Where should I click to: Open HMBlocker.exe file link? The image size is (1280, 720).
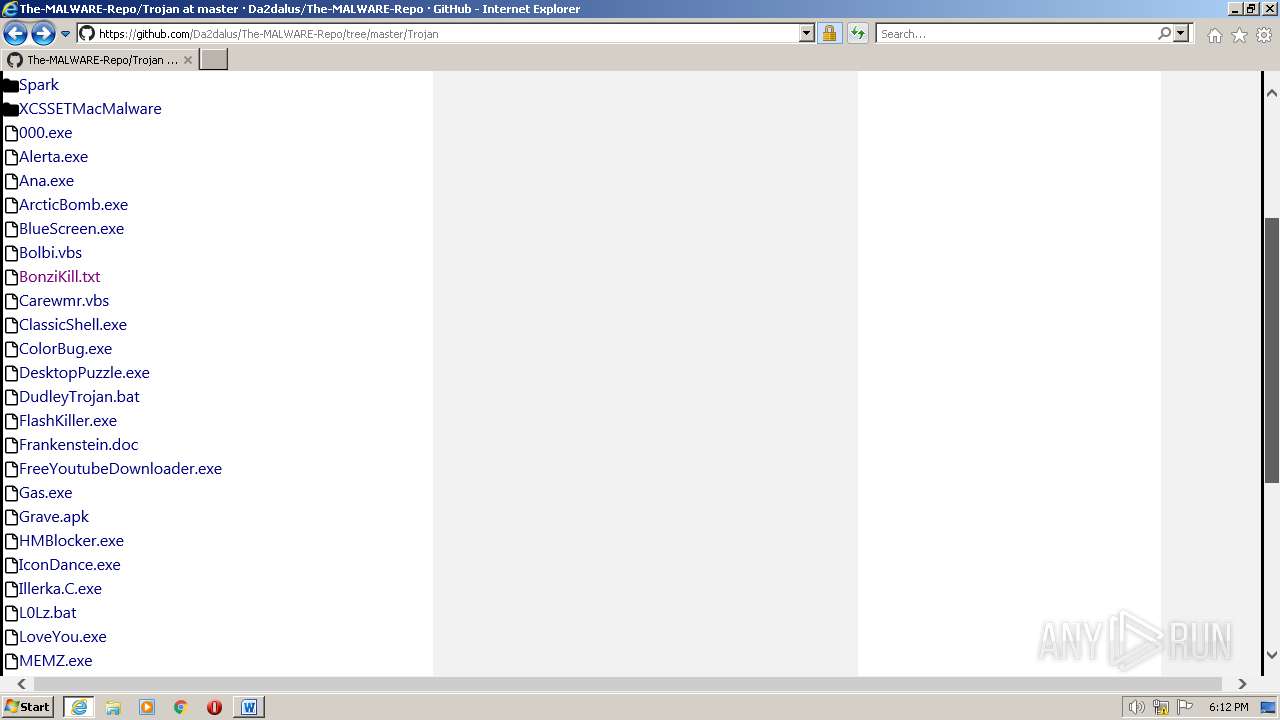click(71, 541)
